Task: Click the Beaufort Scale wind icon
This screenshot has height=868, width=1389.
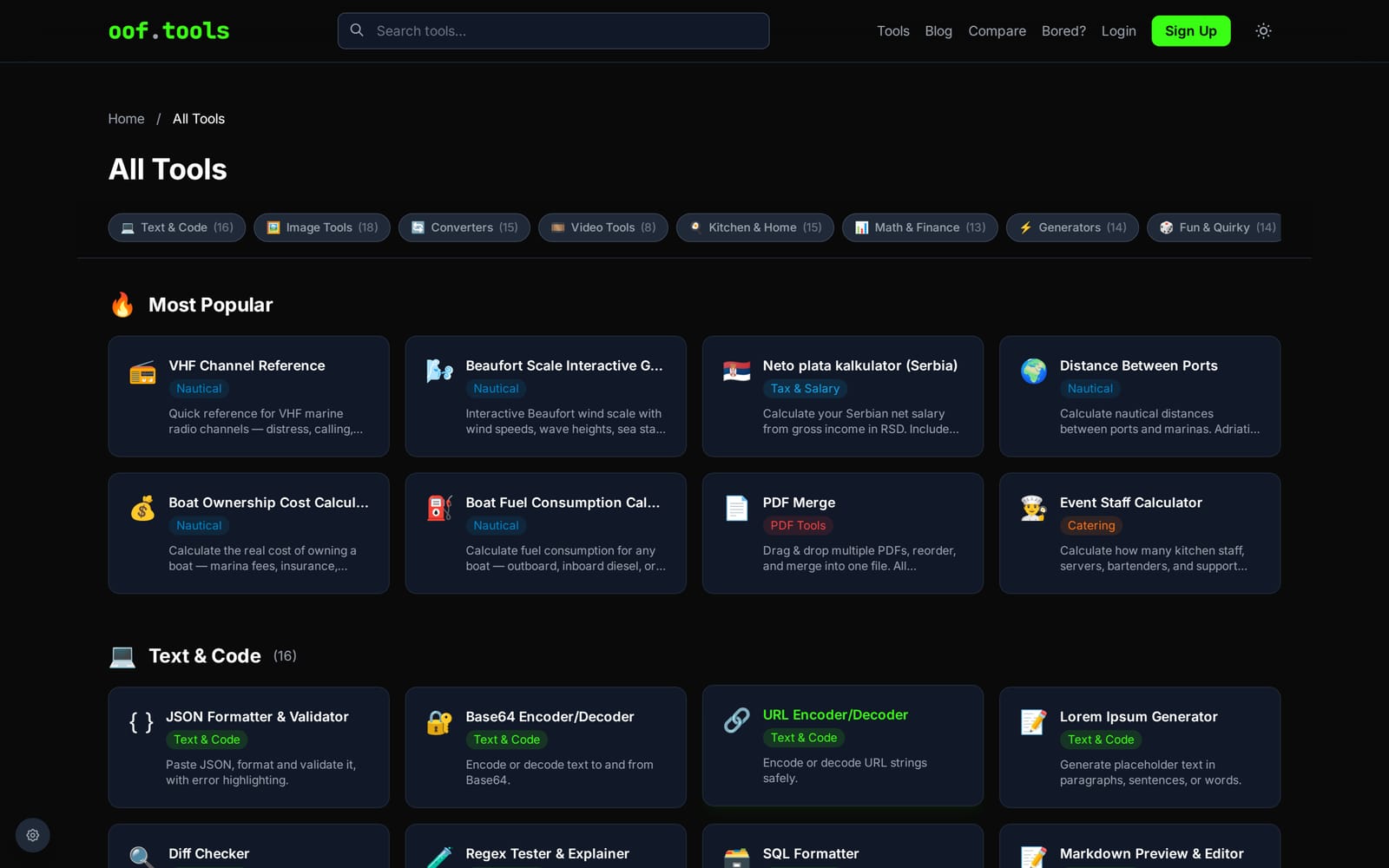Action: pos(439,372)
